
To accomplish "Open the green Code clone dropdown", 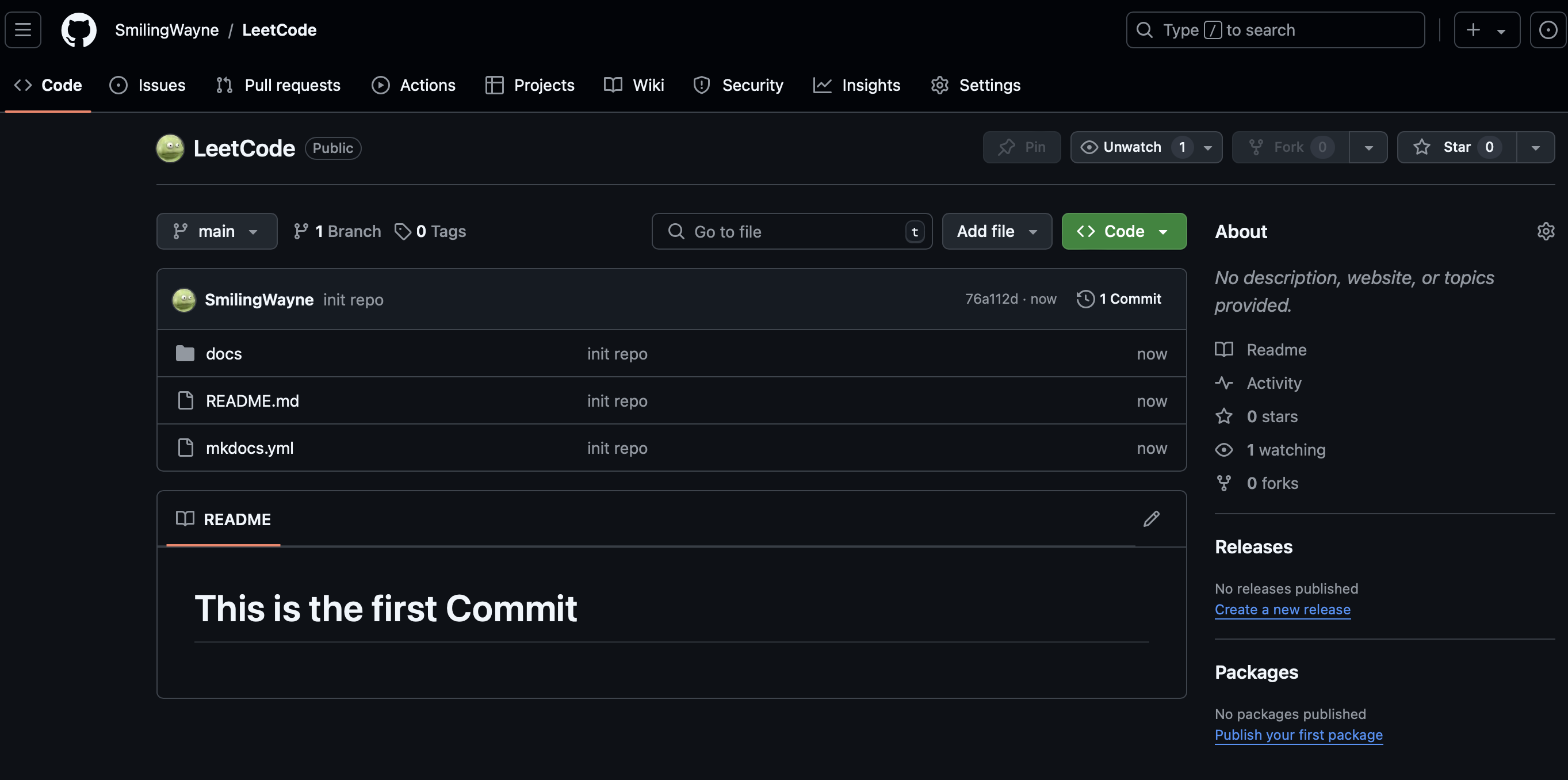I will pyautogui.click(x=1123, y=231).
